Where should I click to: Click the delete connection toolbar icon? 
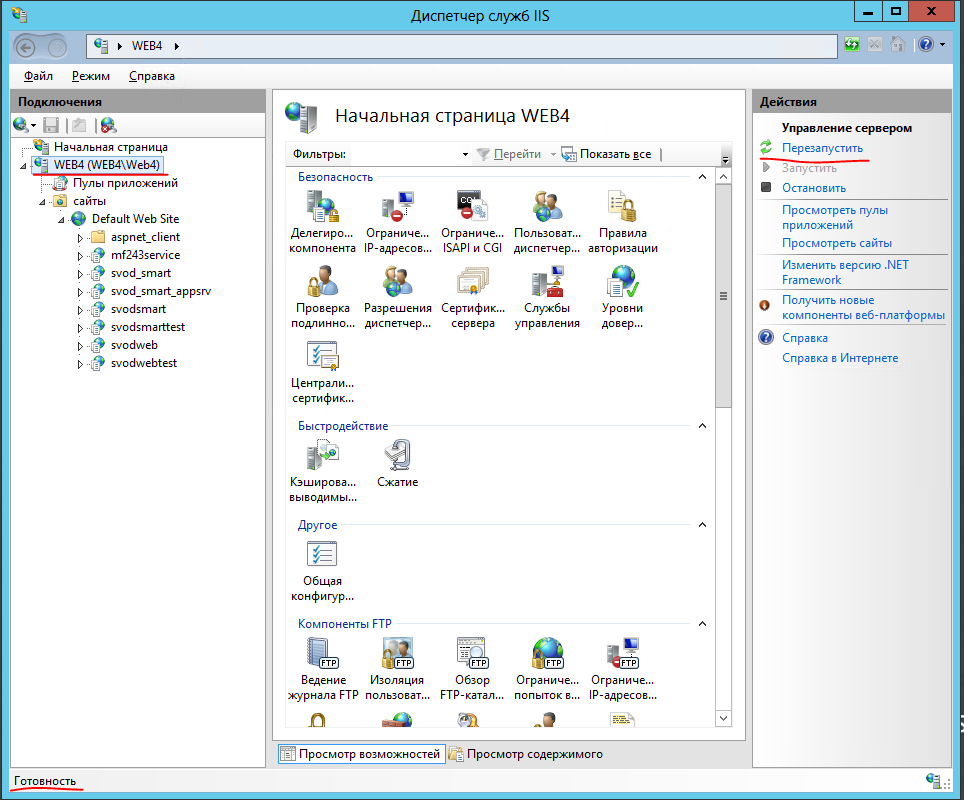(x=108, y=125)
